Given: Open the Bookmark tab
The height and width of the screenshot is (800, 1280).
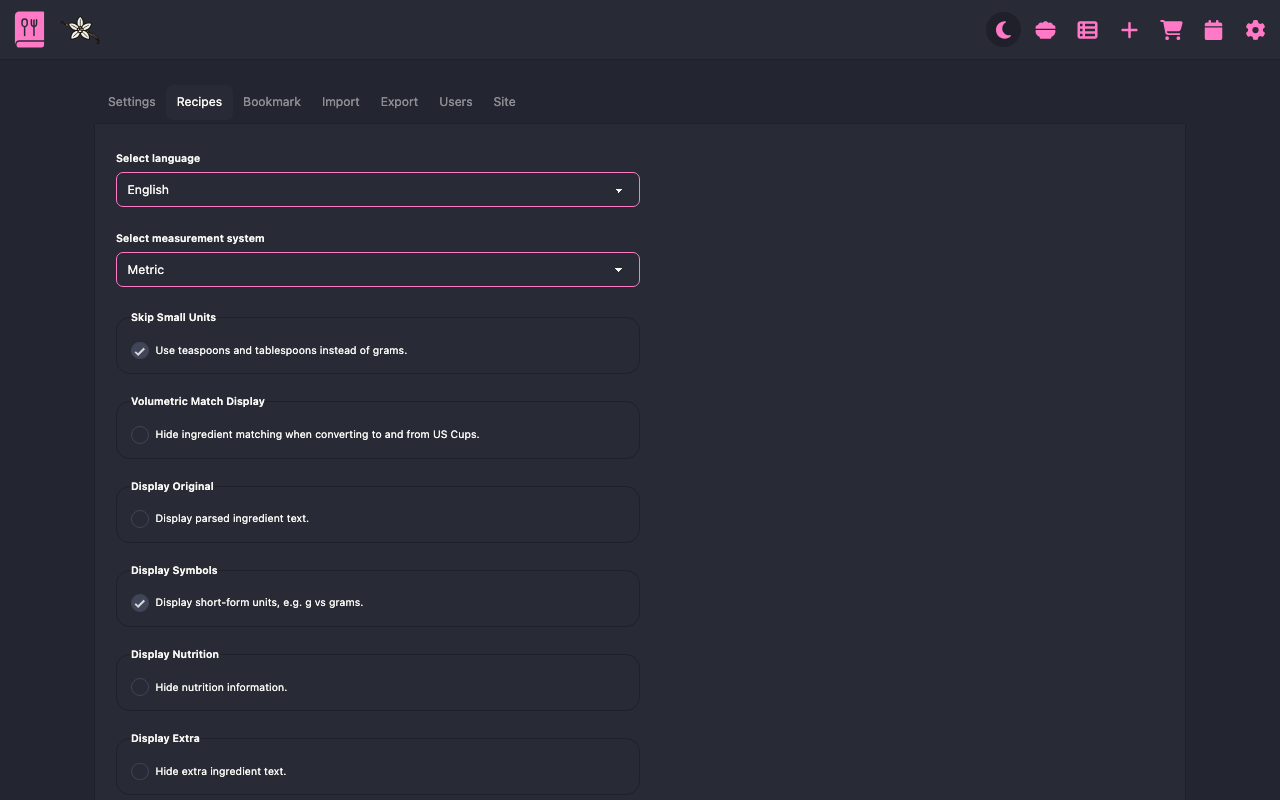Looking at the screenshot, I should coord(272,102).
